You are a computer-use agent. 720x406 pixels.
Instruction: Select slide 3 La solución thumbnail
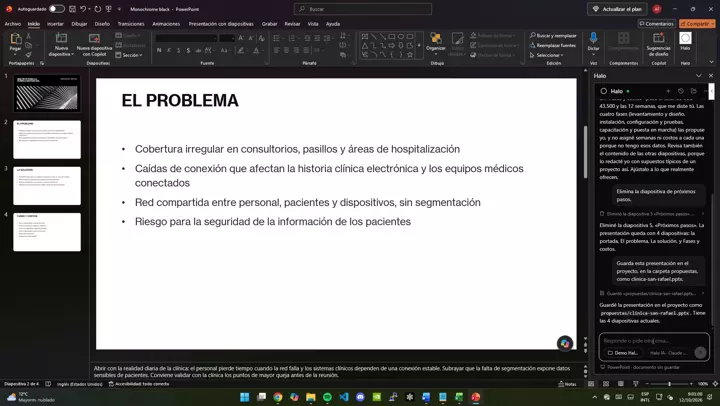[x=47, y=186]
